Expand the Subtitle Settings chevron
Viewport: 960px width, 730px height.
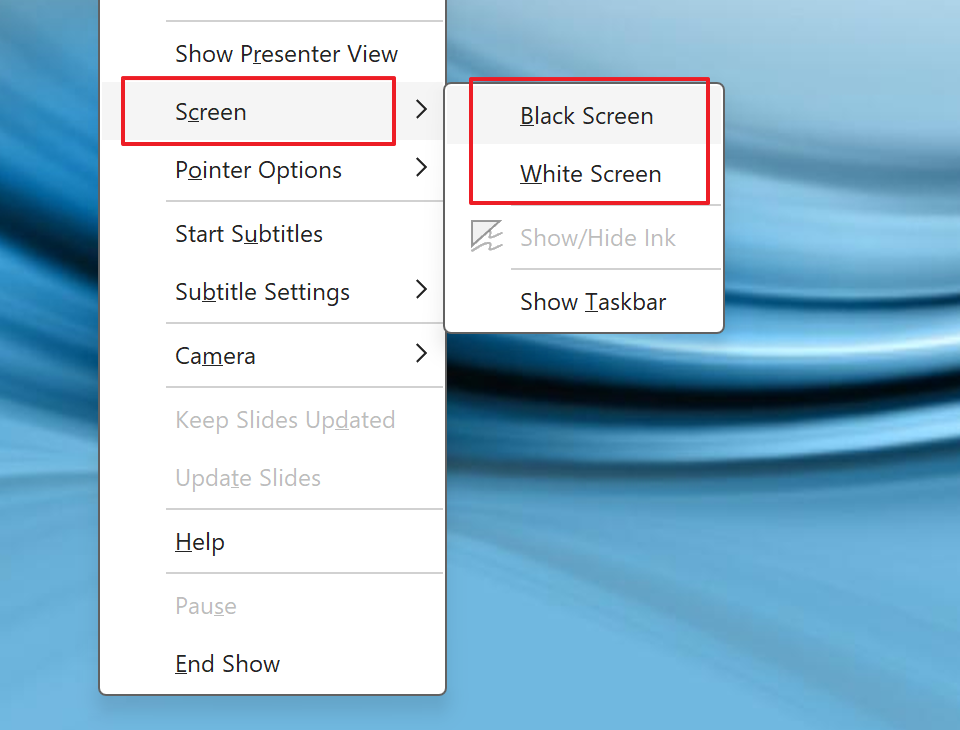[x=422, y=289]
